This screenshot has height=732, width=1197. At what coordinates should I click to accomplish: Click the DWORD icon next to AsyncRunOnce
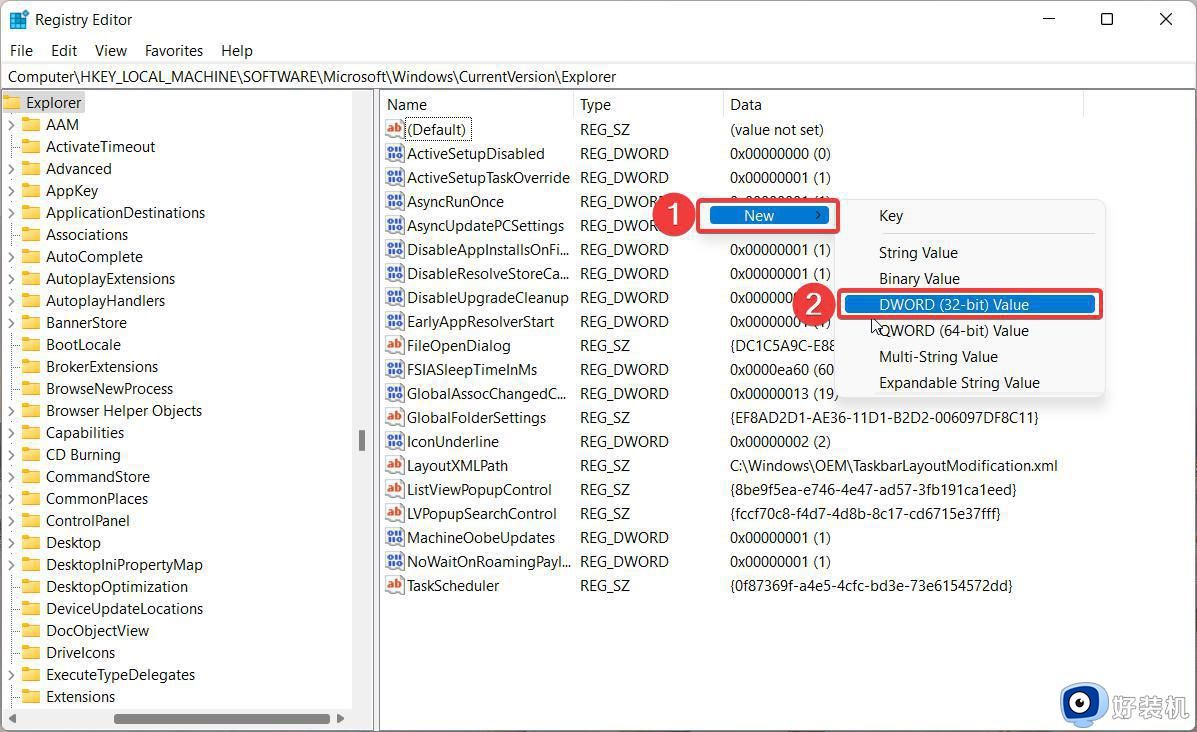click(396, 201)
